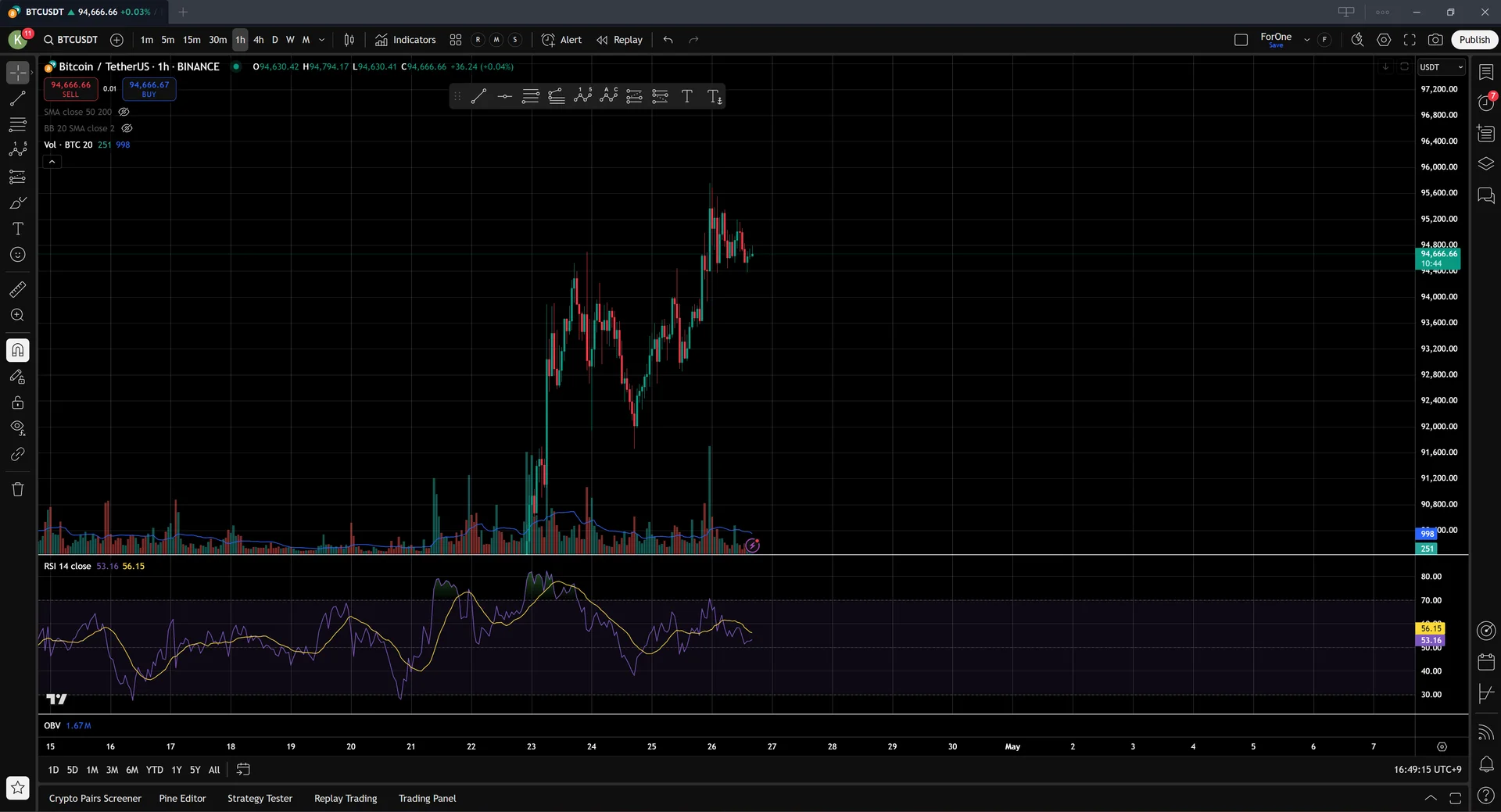Open the alerts panel with badge 7

pos(1486,102)
